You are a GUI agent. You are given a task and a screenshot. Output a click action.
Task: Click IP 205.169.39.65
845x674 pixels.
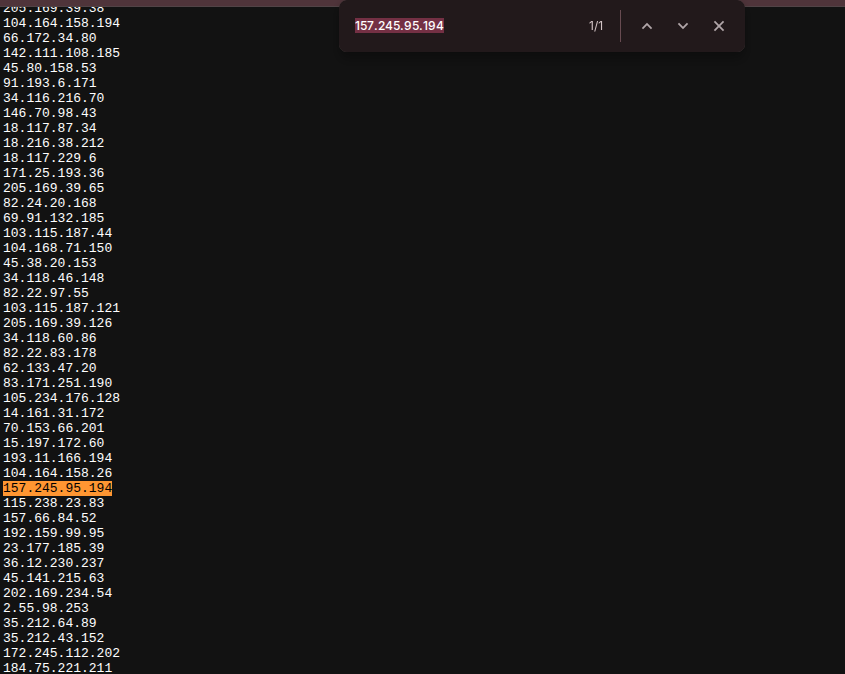click(53, 188)
